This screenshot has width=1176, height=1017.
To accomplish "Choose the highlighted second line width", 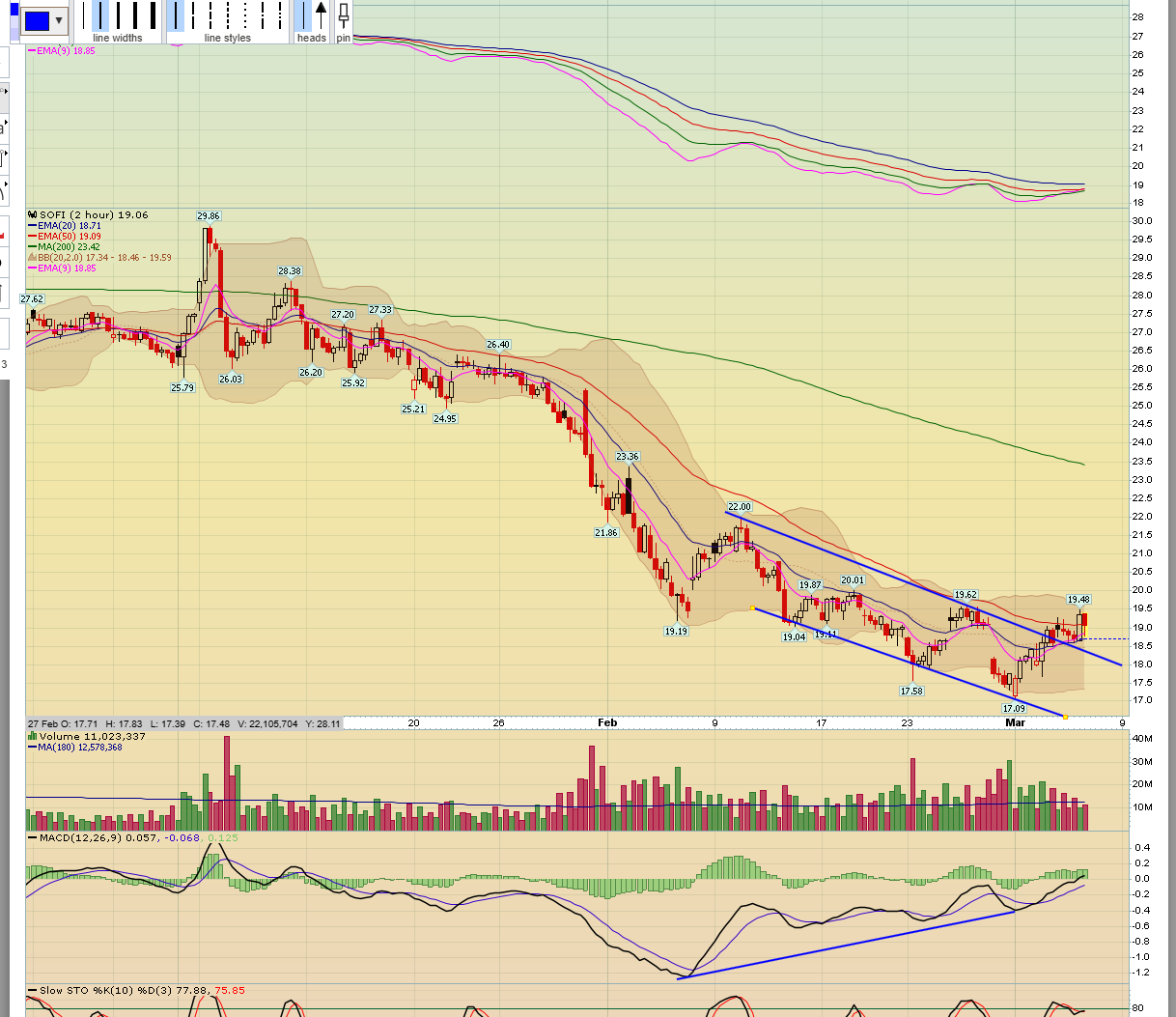I will point(101,15).
